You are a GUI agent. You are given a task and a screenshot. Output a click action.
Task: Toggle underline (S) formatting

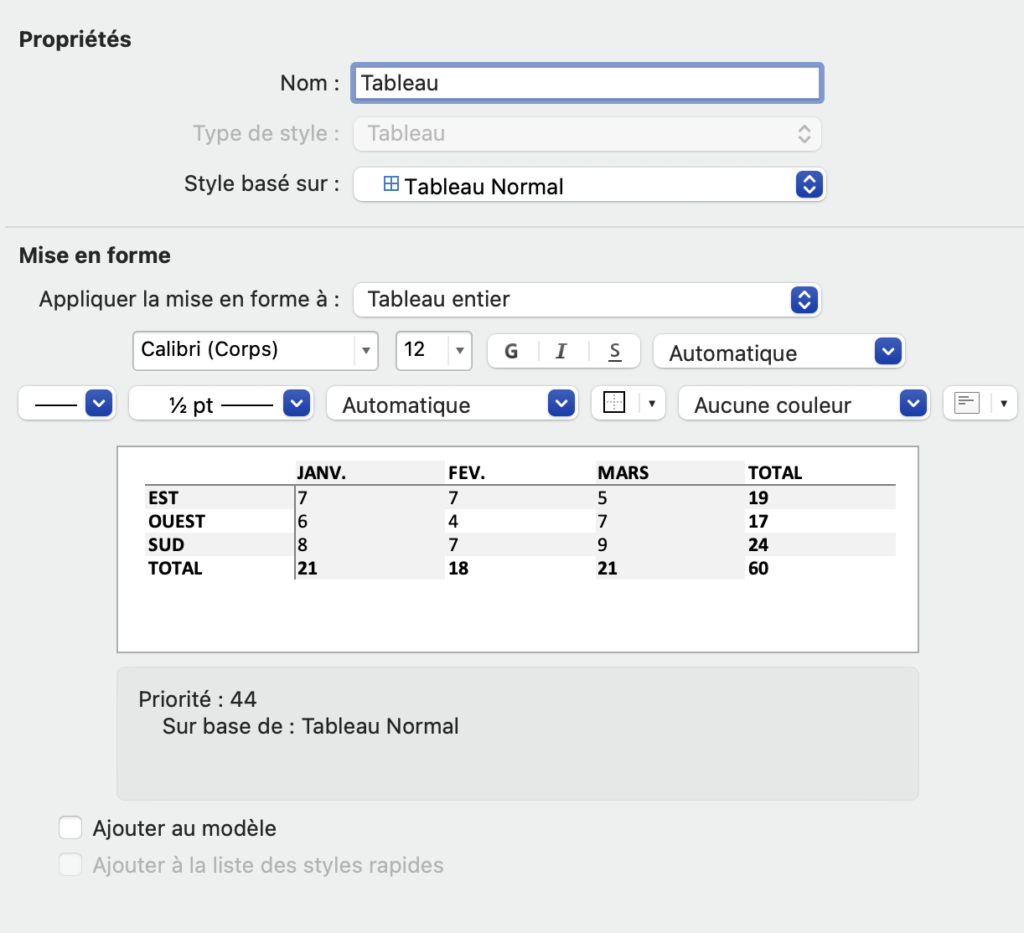(x=615, y=351)
